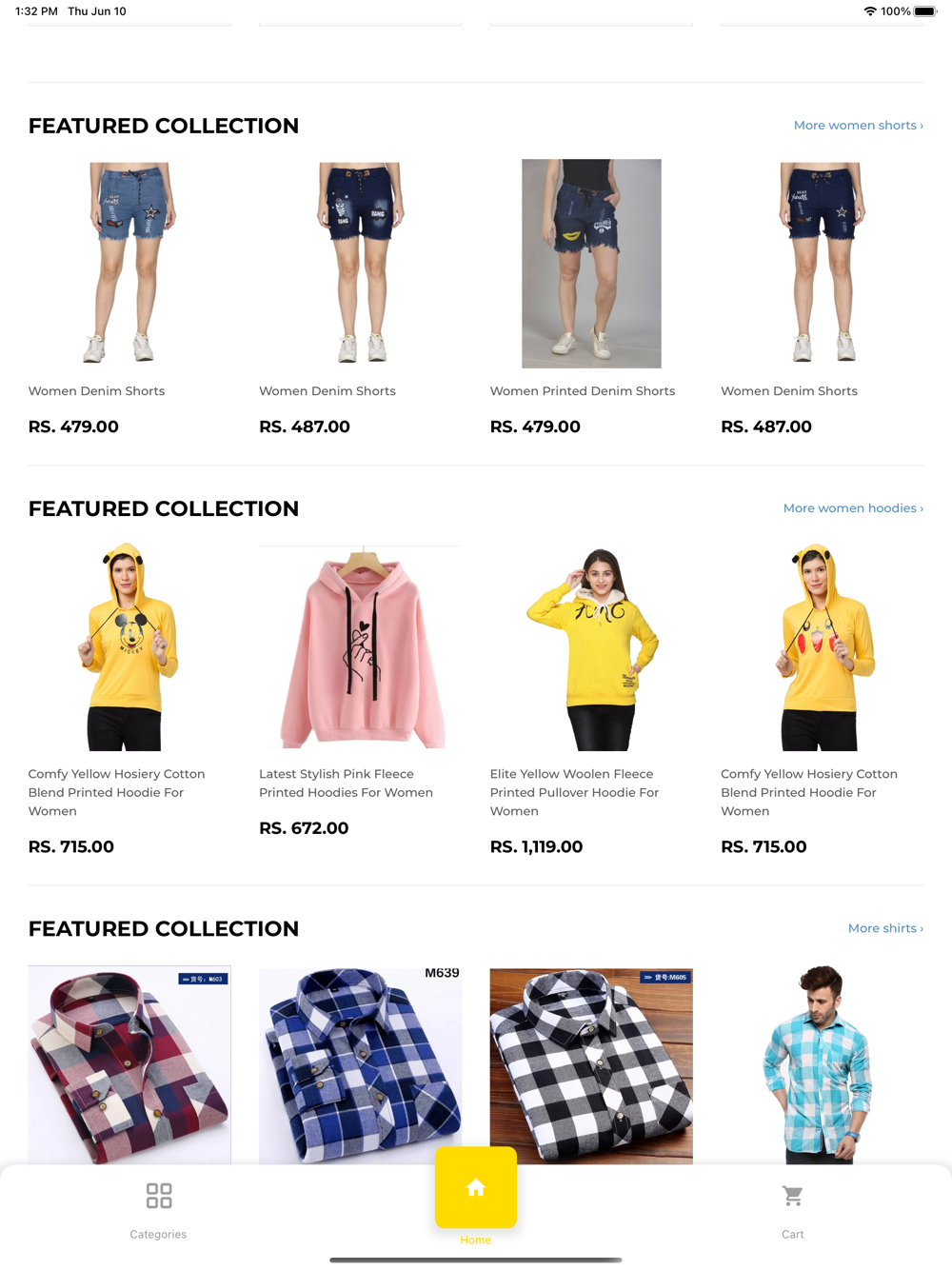This screenshot has width=952, height=1270.
Task: Open the pink fleece hoodie image
Action: click(361, 648)
